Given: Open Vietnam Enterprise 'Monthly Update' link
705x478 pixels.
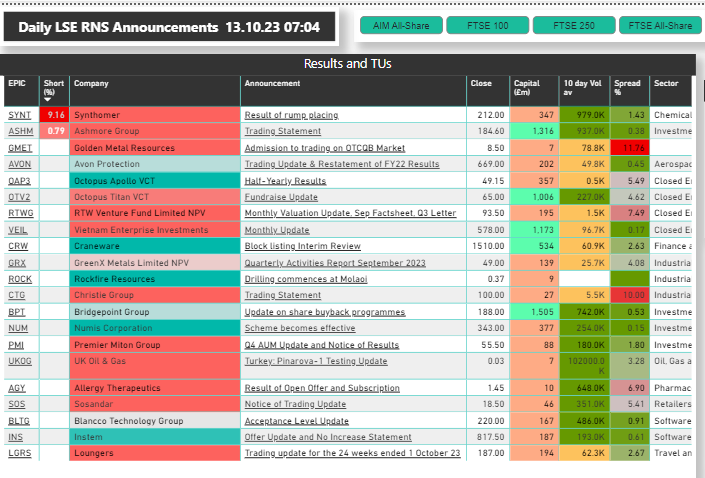Looking at the screenshot, I should (x=277, y=230).
